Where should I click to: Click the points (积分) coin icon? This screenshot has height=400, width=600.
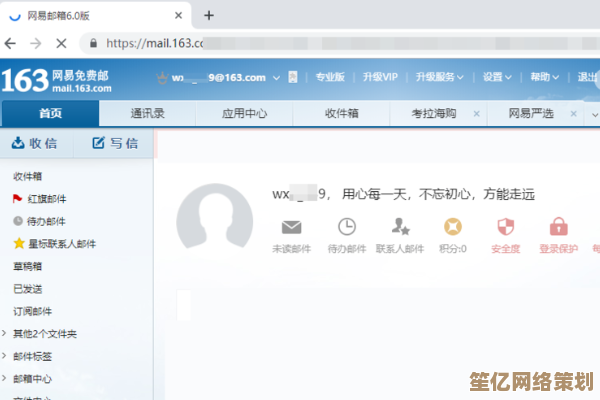pos(453,227)
